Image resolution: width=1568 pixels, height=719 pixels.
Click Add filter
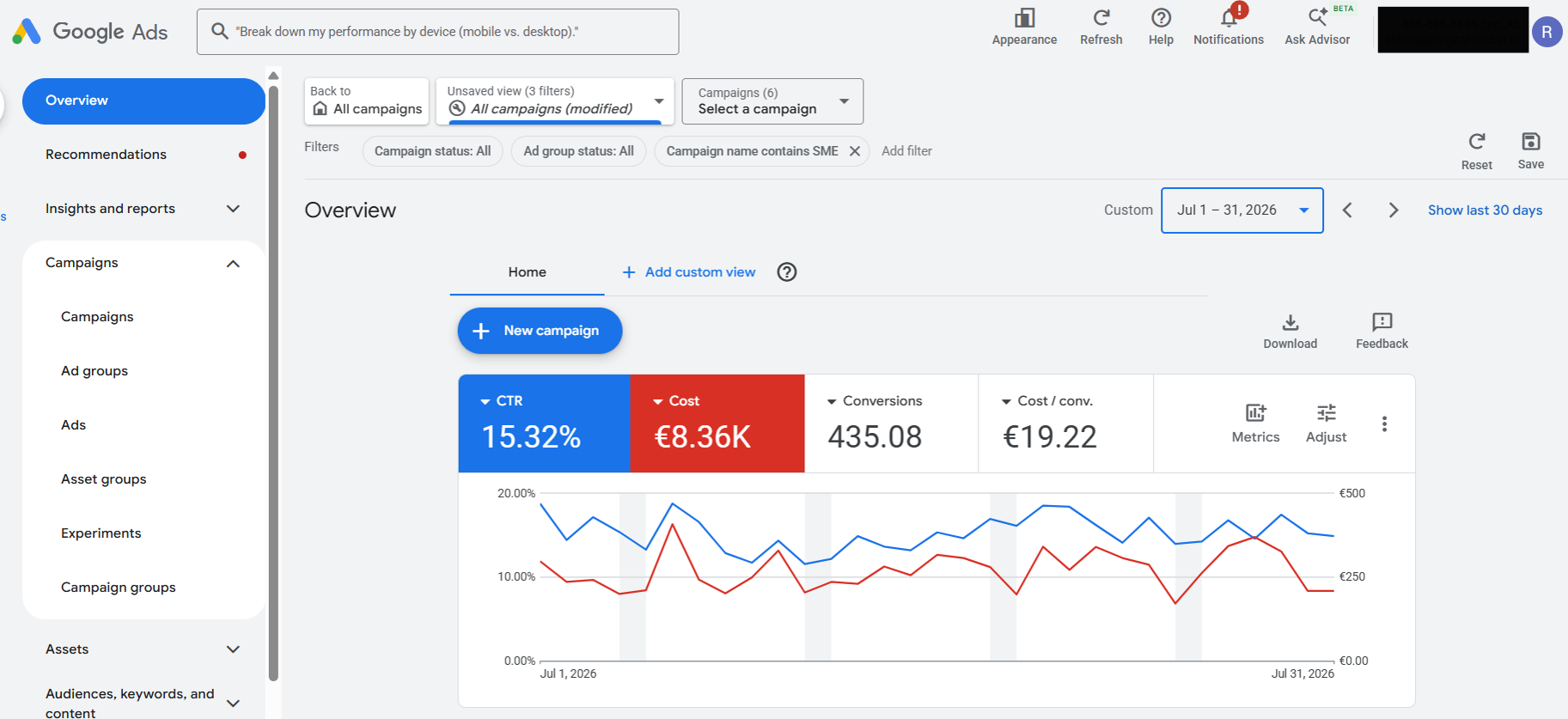(906, 151)
